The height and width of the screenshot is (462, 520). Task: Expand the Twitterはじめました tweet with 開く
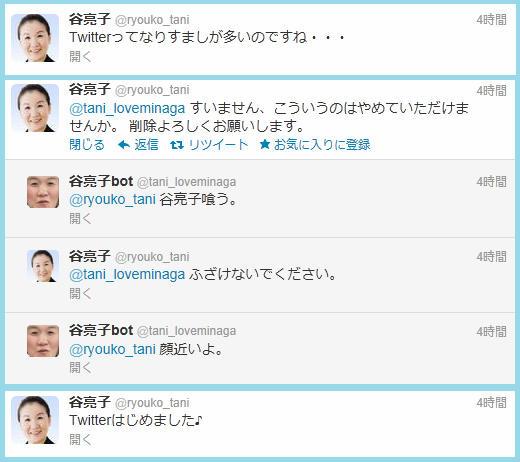pos(80,439)
